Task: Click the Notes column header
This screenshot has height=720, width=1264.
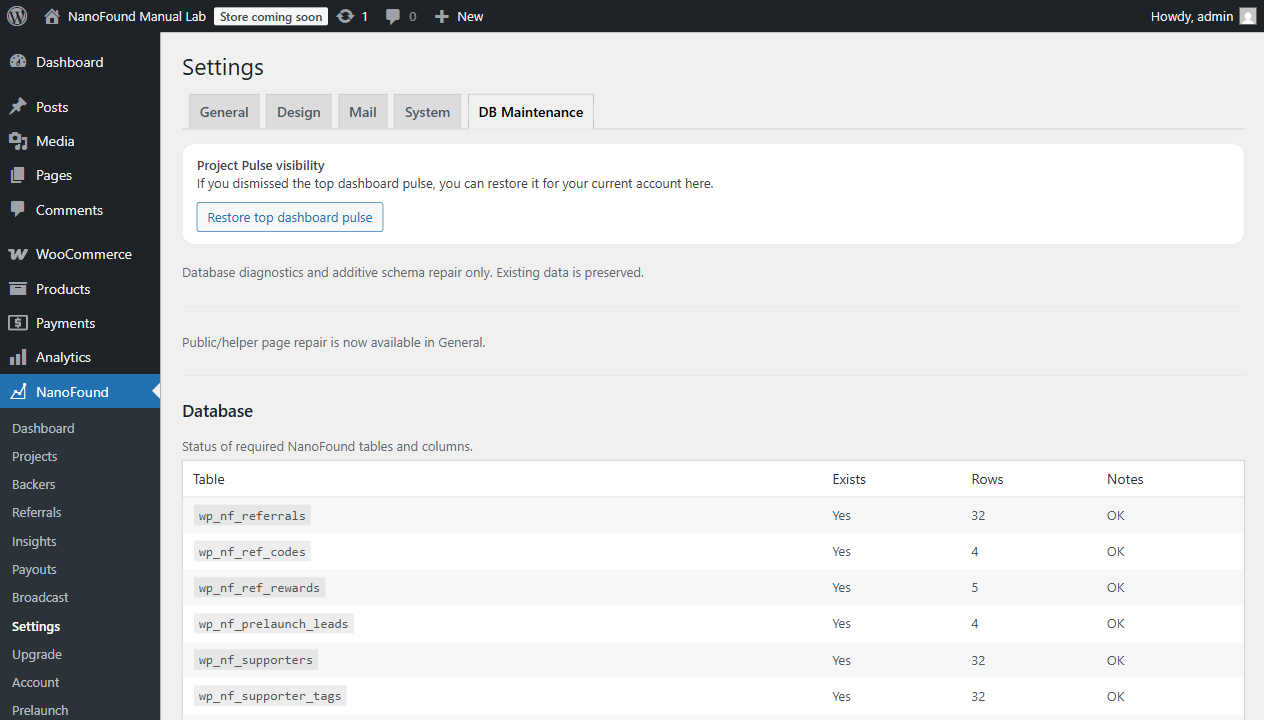Action: 1125,479
